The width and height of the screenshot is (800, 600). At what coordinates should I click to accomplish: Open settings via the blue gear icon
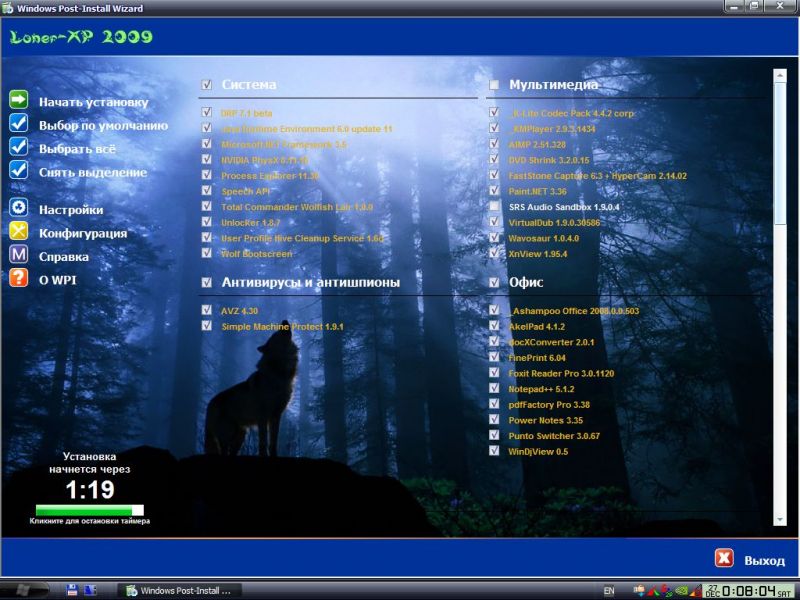(x=18, y=208)
